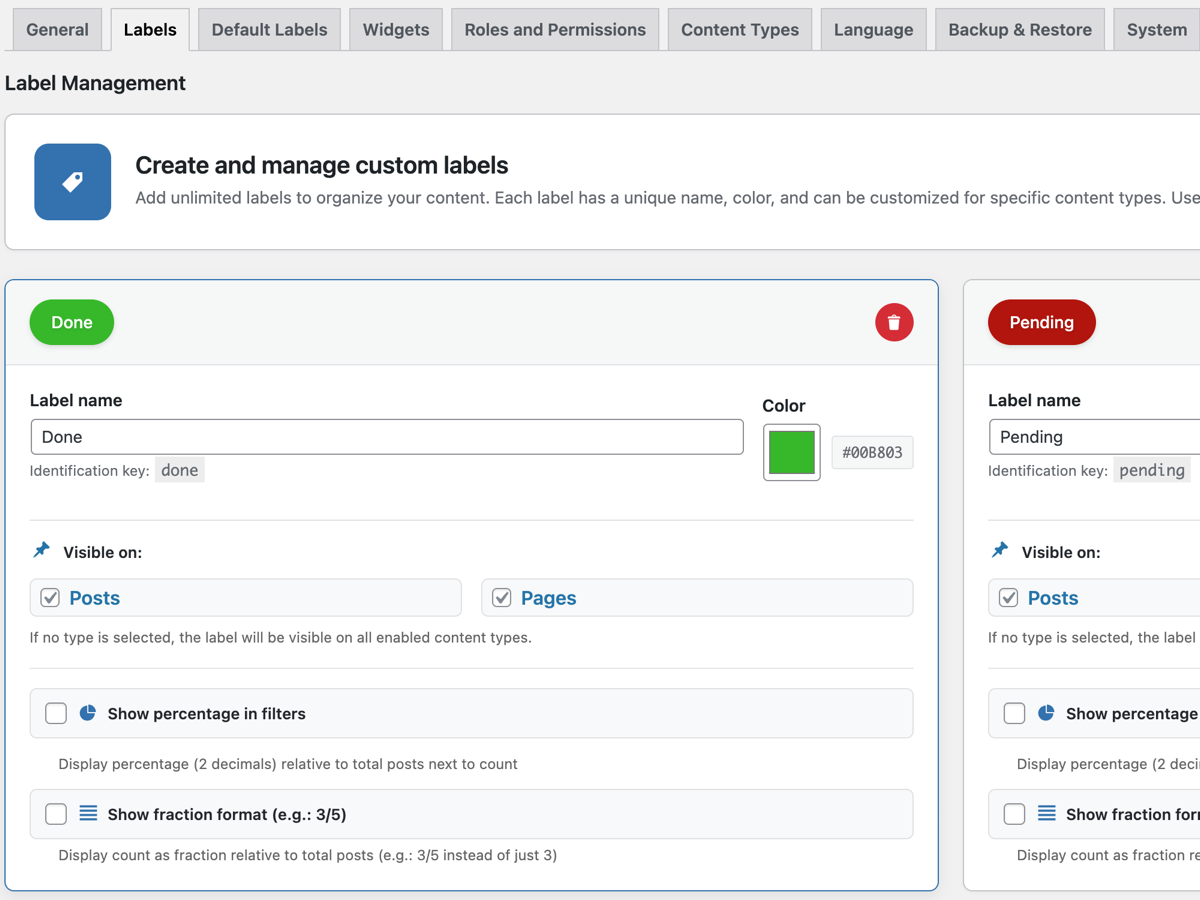Image resolution: width=1200 pixels, height=900 pixels.
Task: Switch to the Content Types tab
Action: (x=739, y=29)
